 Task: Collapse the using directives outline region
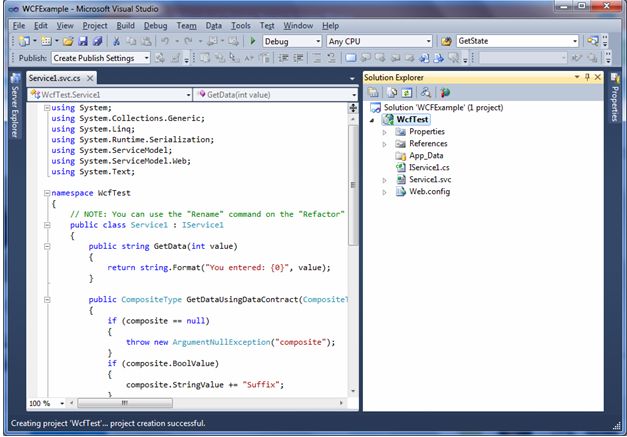click(x=46, y=108)
